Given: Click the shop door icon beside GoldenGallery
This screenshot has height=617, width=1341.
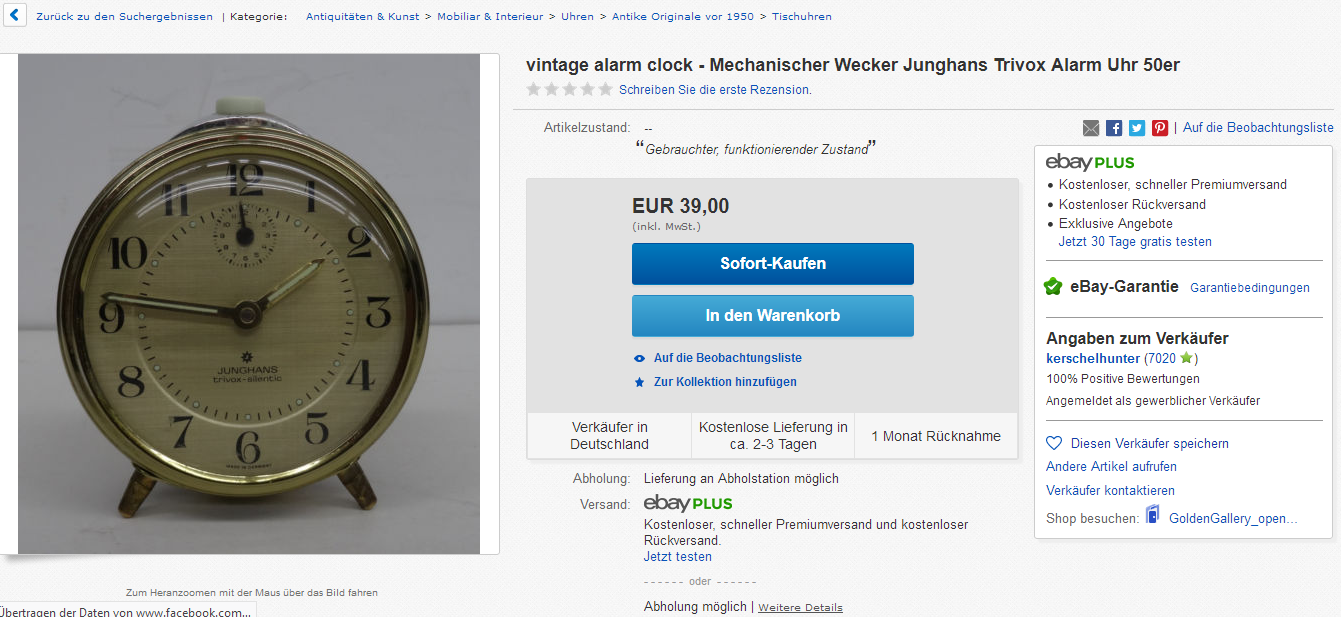Looking at the screenshot, I should click(x=1153, y=516).
